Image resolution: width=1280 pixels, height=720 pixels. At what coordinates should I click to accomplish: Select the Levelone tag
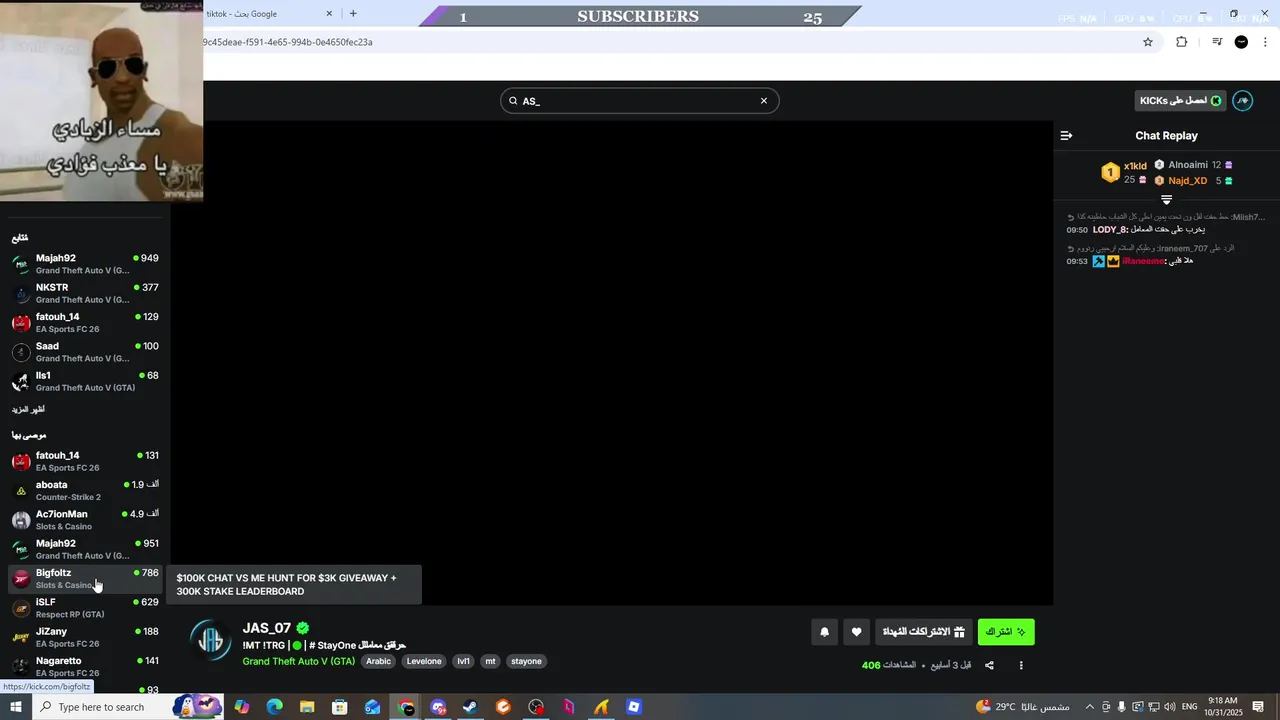point(424,661)
